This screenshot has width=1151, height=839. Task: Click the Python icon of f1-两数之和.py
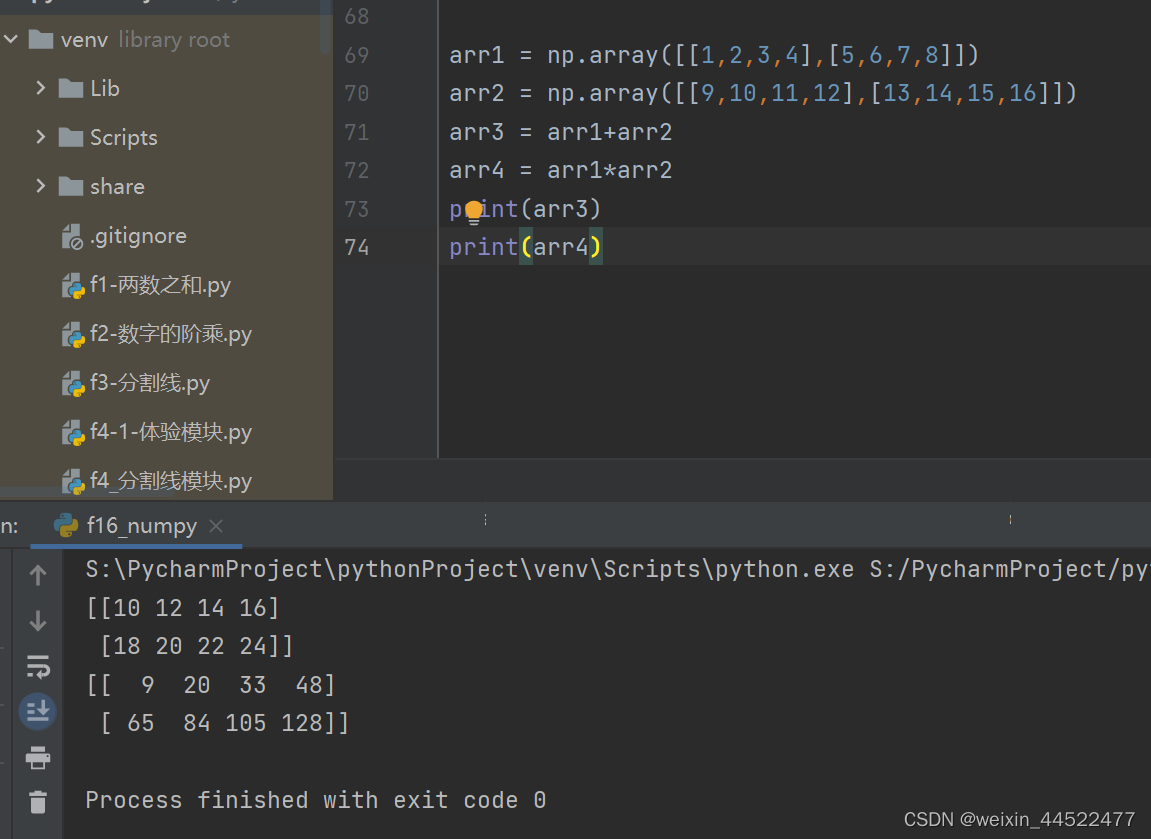(73, 286)
